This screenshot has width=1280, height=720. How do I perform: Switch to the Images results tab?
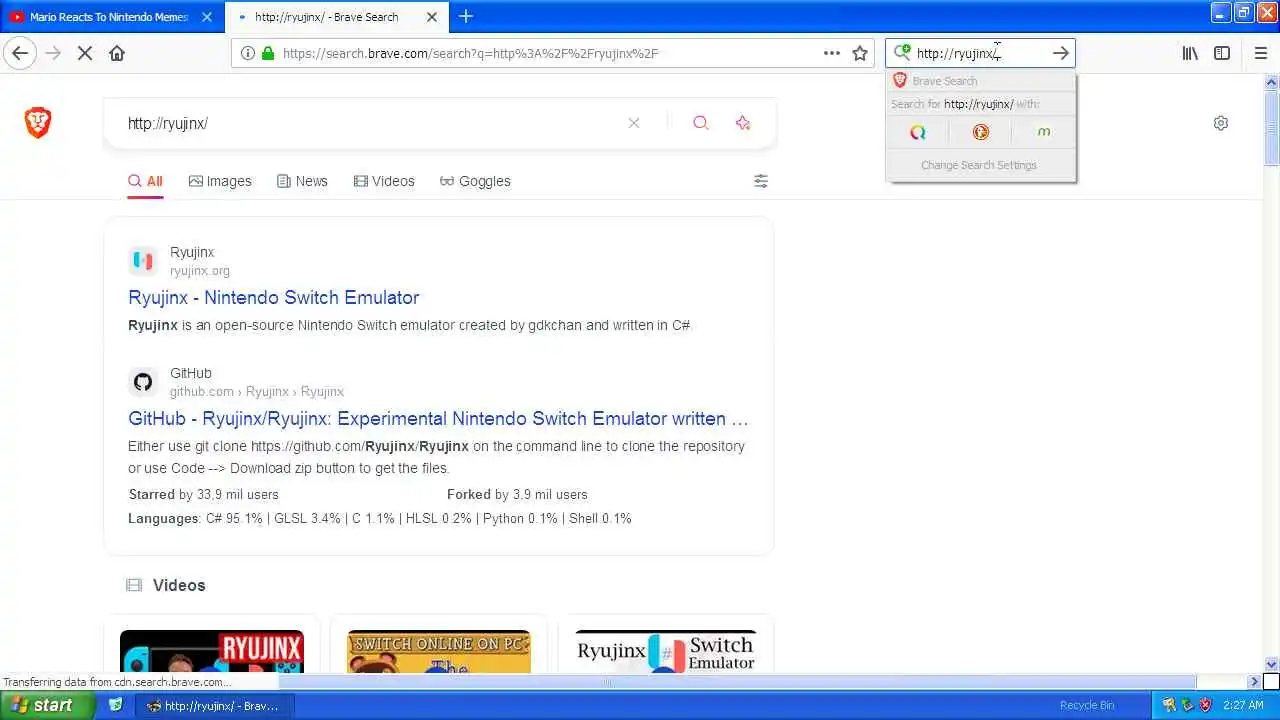point(220,181)
